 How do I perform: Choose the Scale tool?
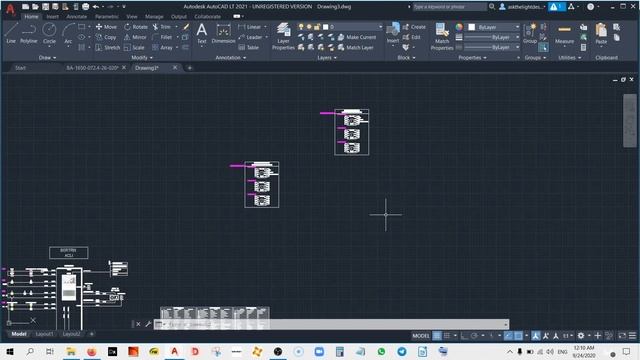(x=134, y=48)
